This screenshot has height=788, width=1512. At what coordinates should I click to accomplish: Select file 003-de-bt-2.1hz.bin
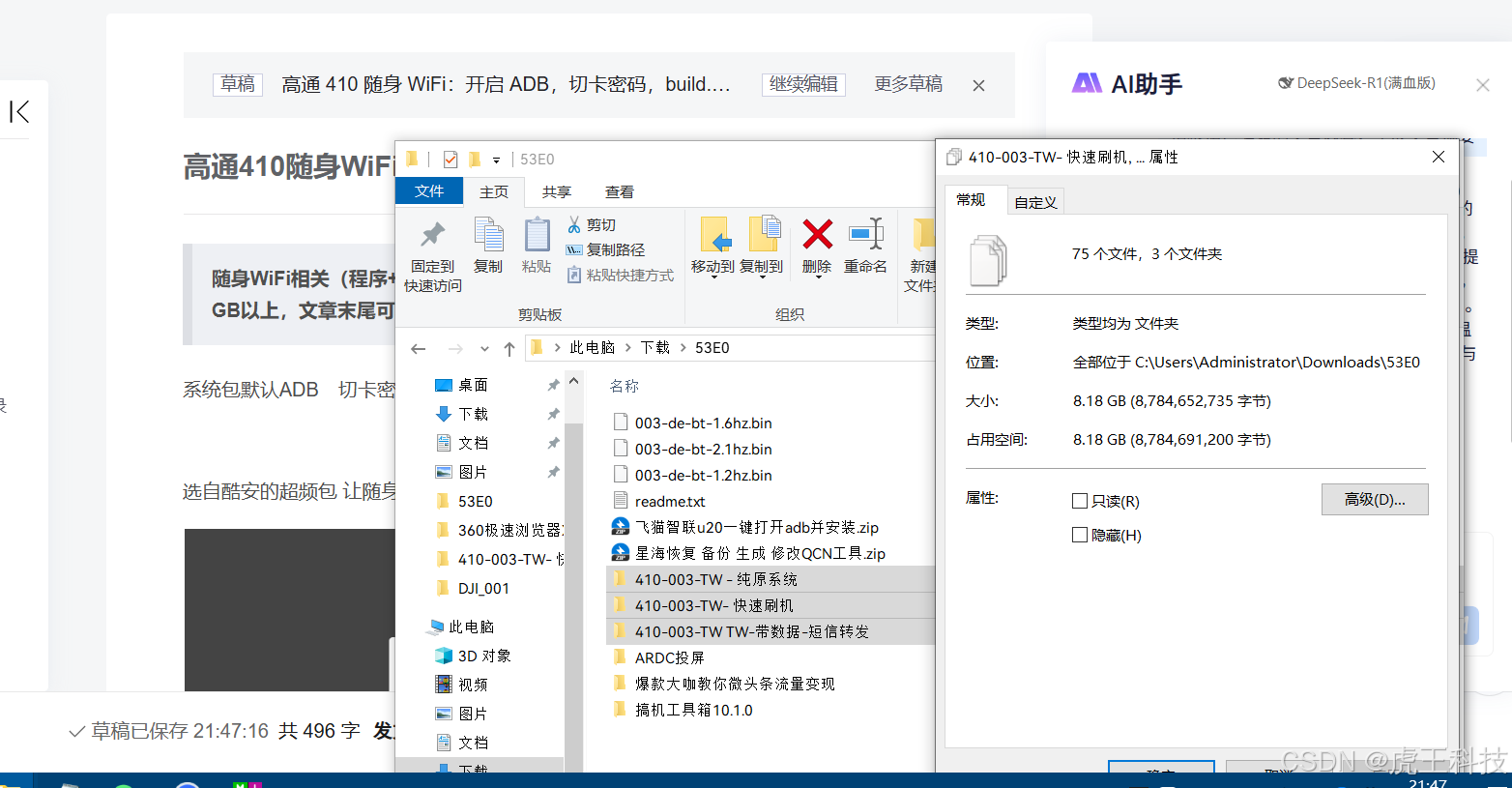coord(703,450)
